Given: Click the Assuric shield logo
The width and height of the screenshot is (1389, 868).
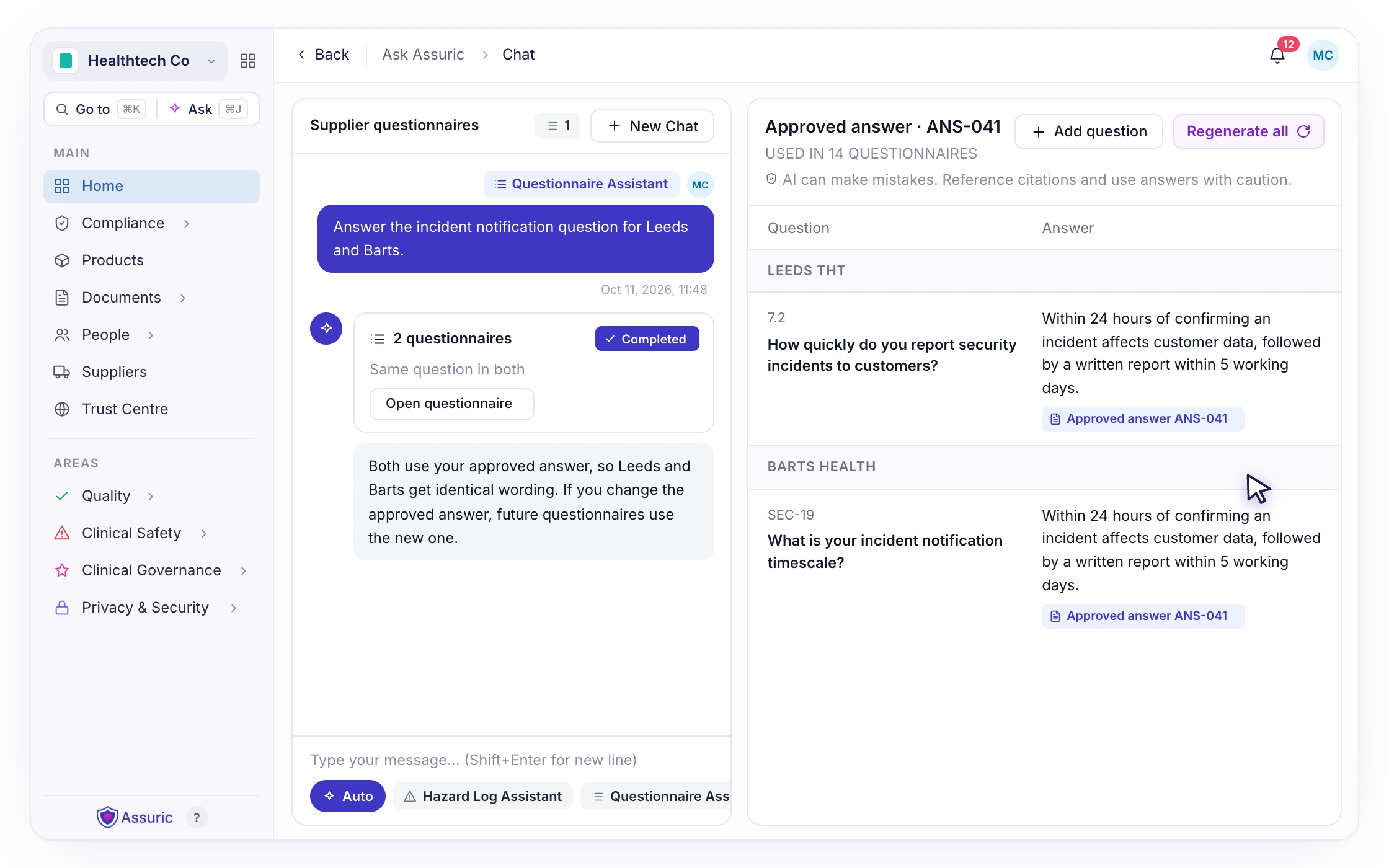Looking at the screenshot, I should pos(107,817).
